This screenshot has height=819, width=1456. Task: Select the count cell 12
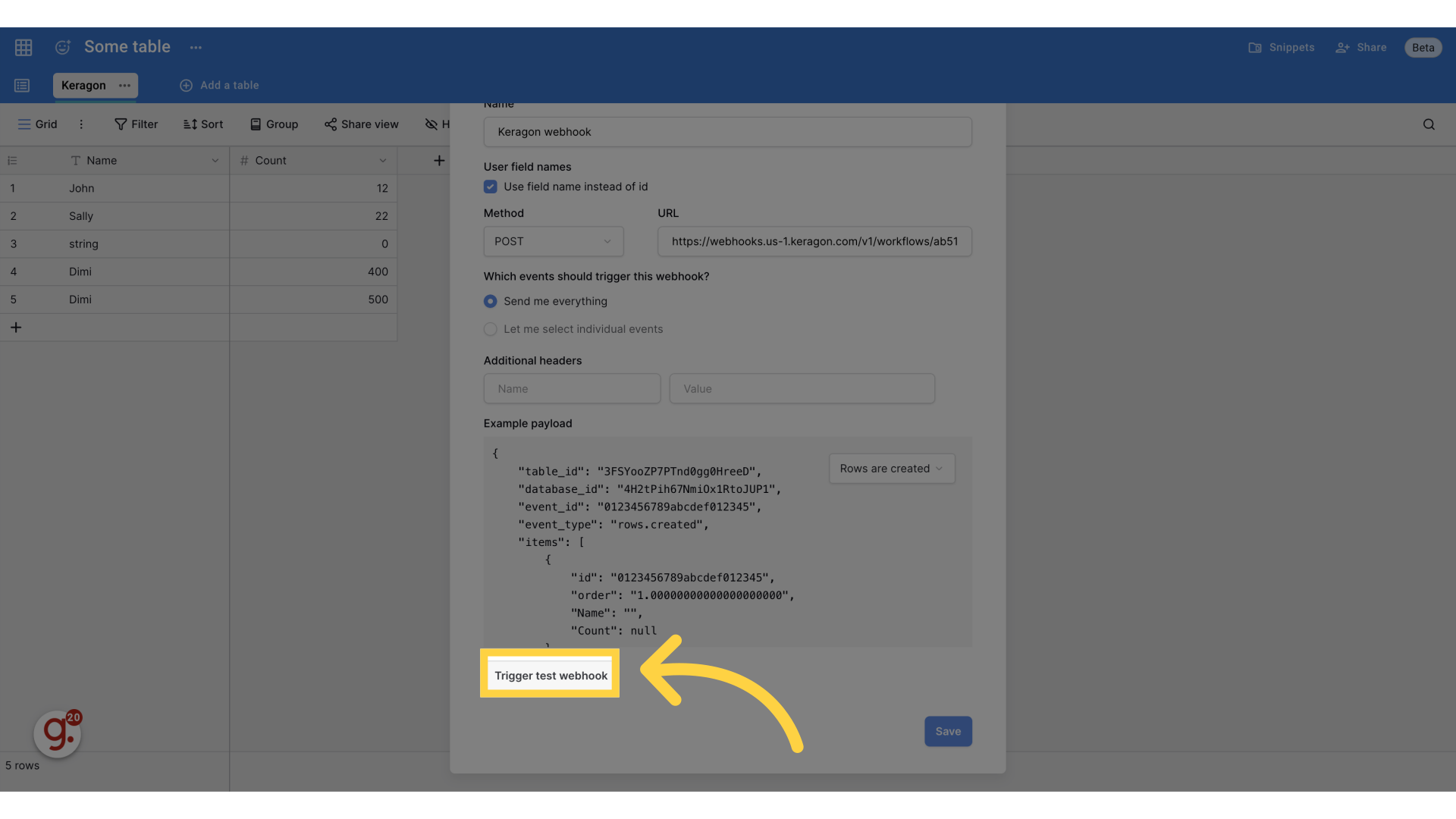click(x=313, y=188)
